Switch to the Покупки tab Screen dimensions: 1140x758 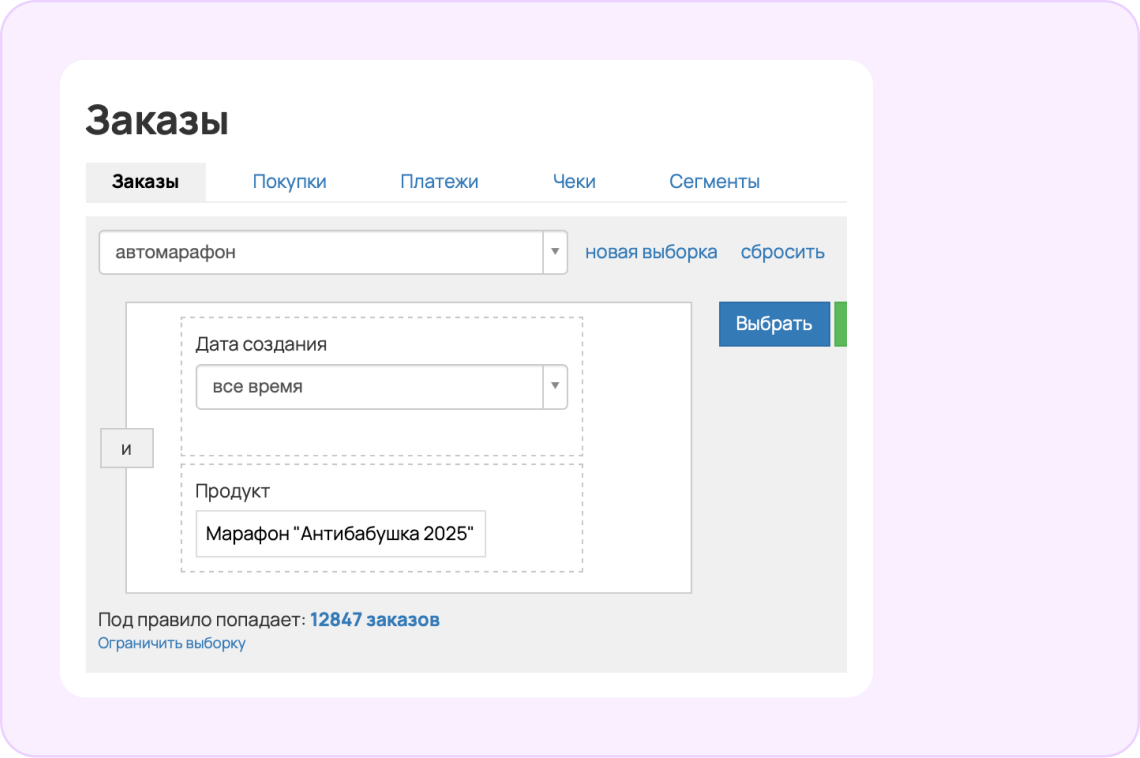[x=290, y=181]
